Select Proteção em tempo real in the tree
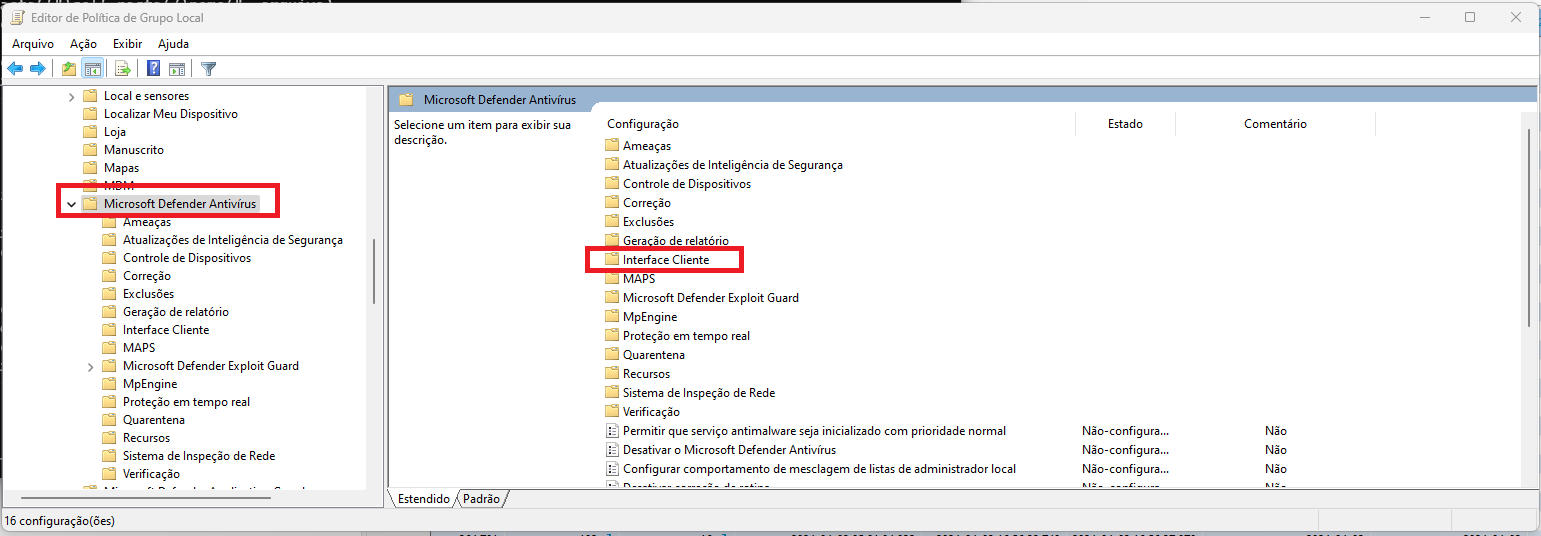This screenshot has width=1541, height=536. point(186,402)
